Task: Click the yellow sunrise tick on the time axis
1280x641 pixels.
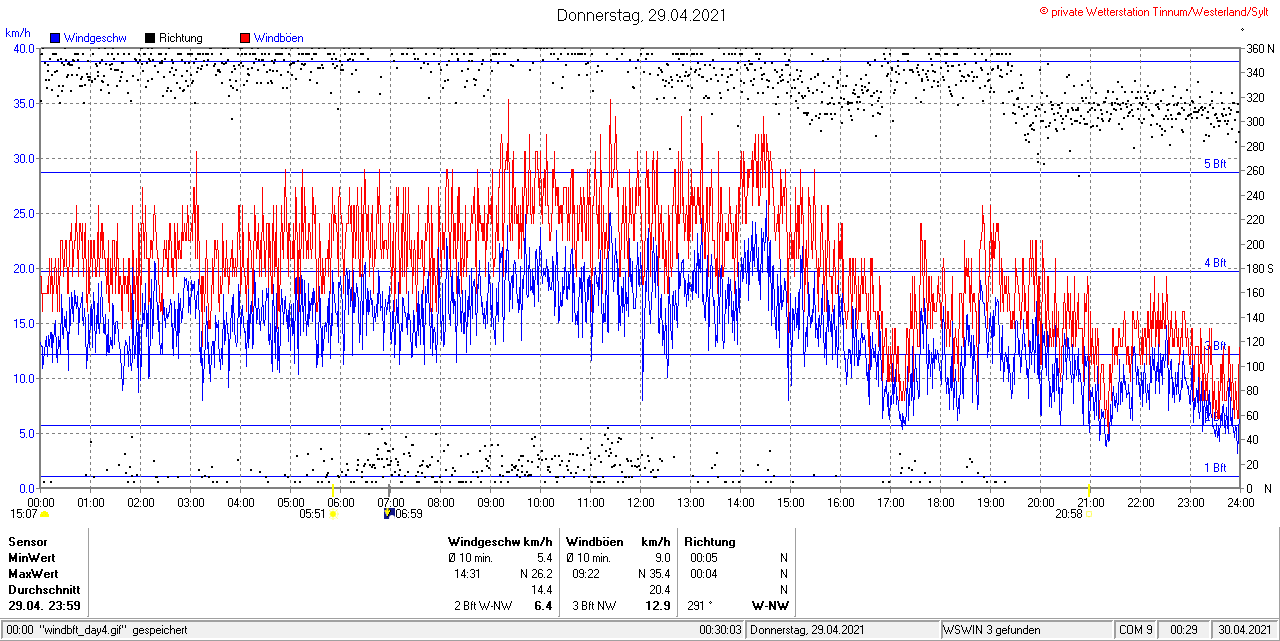Action: click(333, 488)
